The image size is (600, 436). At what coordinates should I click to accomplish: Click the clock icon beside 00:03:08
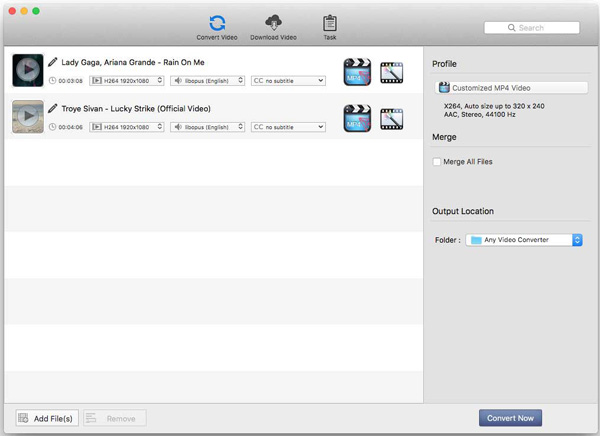click(52, 80)
